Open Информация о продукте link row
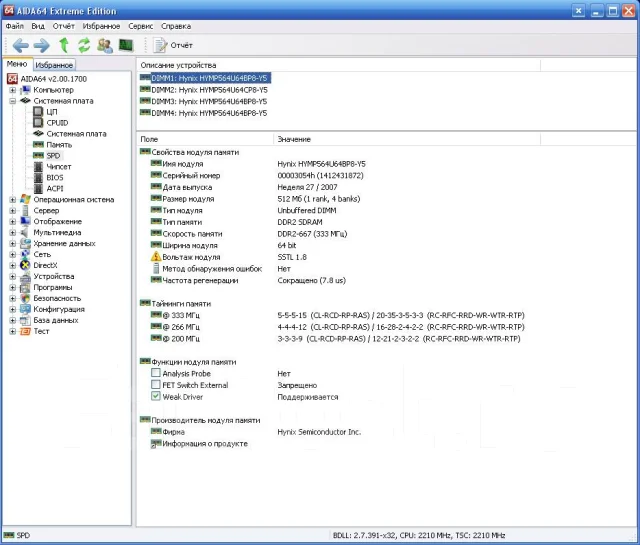 coord(205,444)
